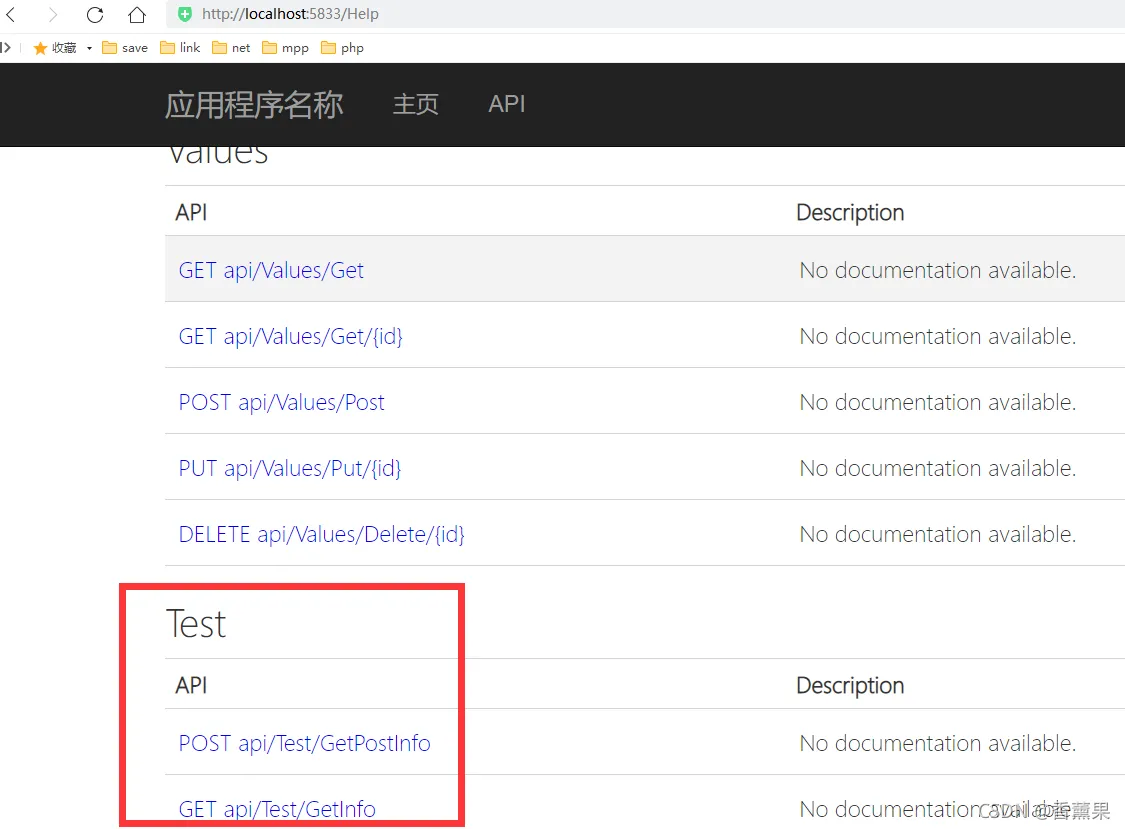Click description text of PUT api/Values/Put row
This screenshot has width=1125, height=829.
click(x=938, y=469)
